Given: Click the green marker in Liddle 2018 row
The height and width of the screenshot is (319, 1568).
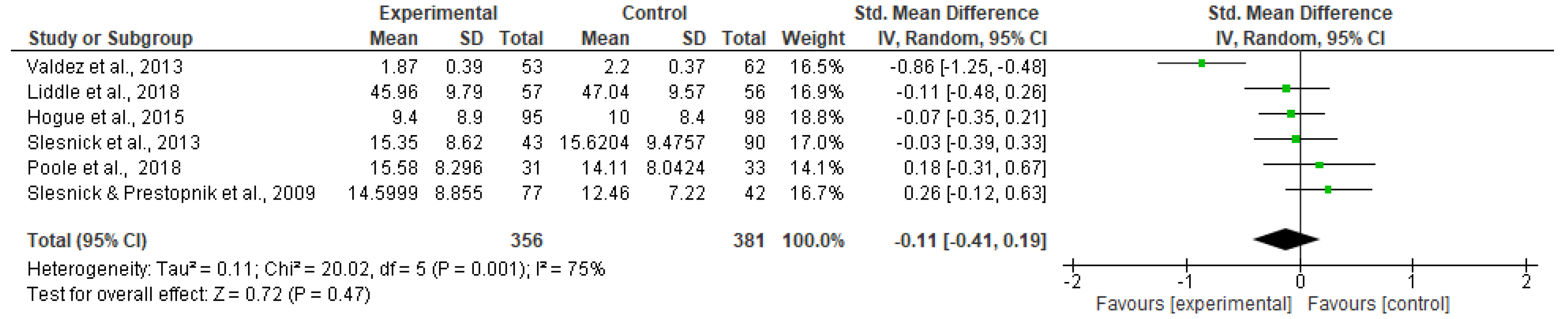Looking at the screenshot, I should [x=1286, y=89].
